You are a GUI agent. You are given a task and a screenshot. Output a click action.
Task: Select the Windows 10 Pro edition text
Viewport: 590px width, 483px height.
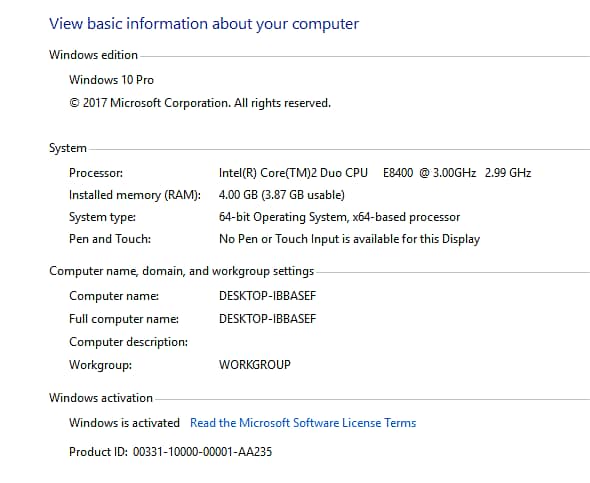click(x=111, y=80)
